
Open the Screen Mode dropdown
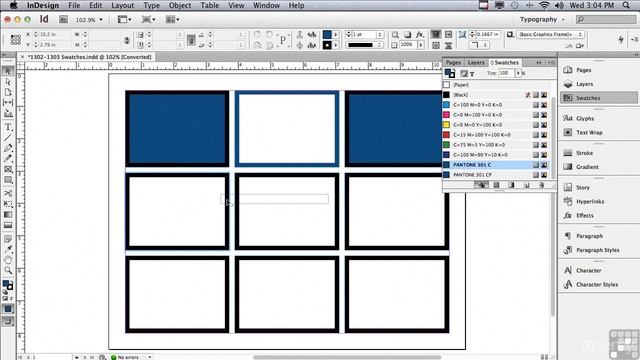coord(149,19)
